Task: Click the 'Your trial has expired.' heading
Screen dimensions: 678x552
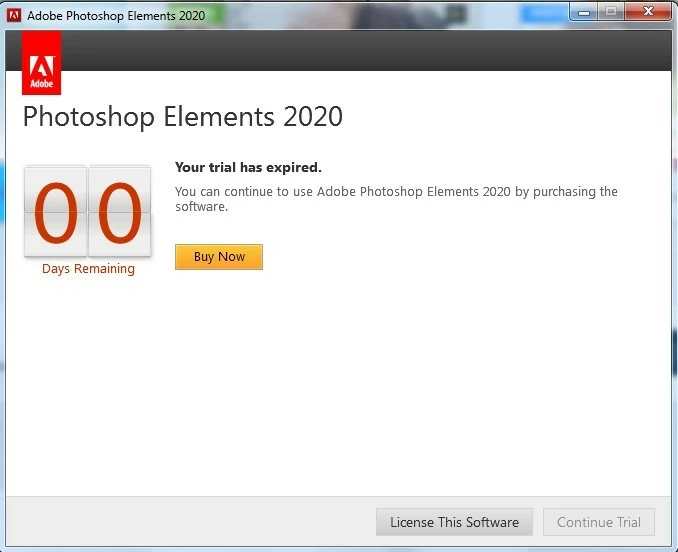Action: 248,167
